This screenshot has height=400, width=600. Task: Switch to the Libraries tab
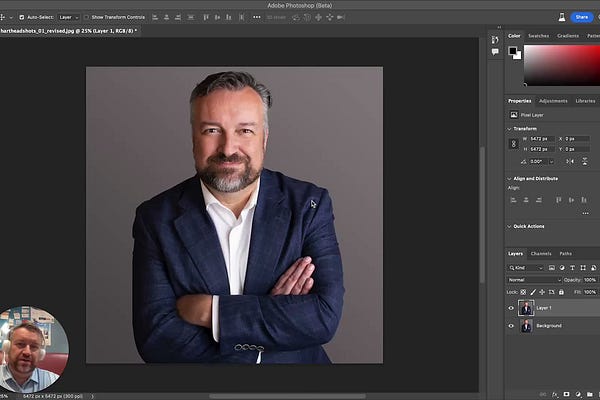tap(585, 101)
